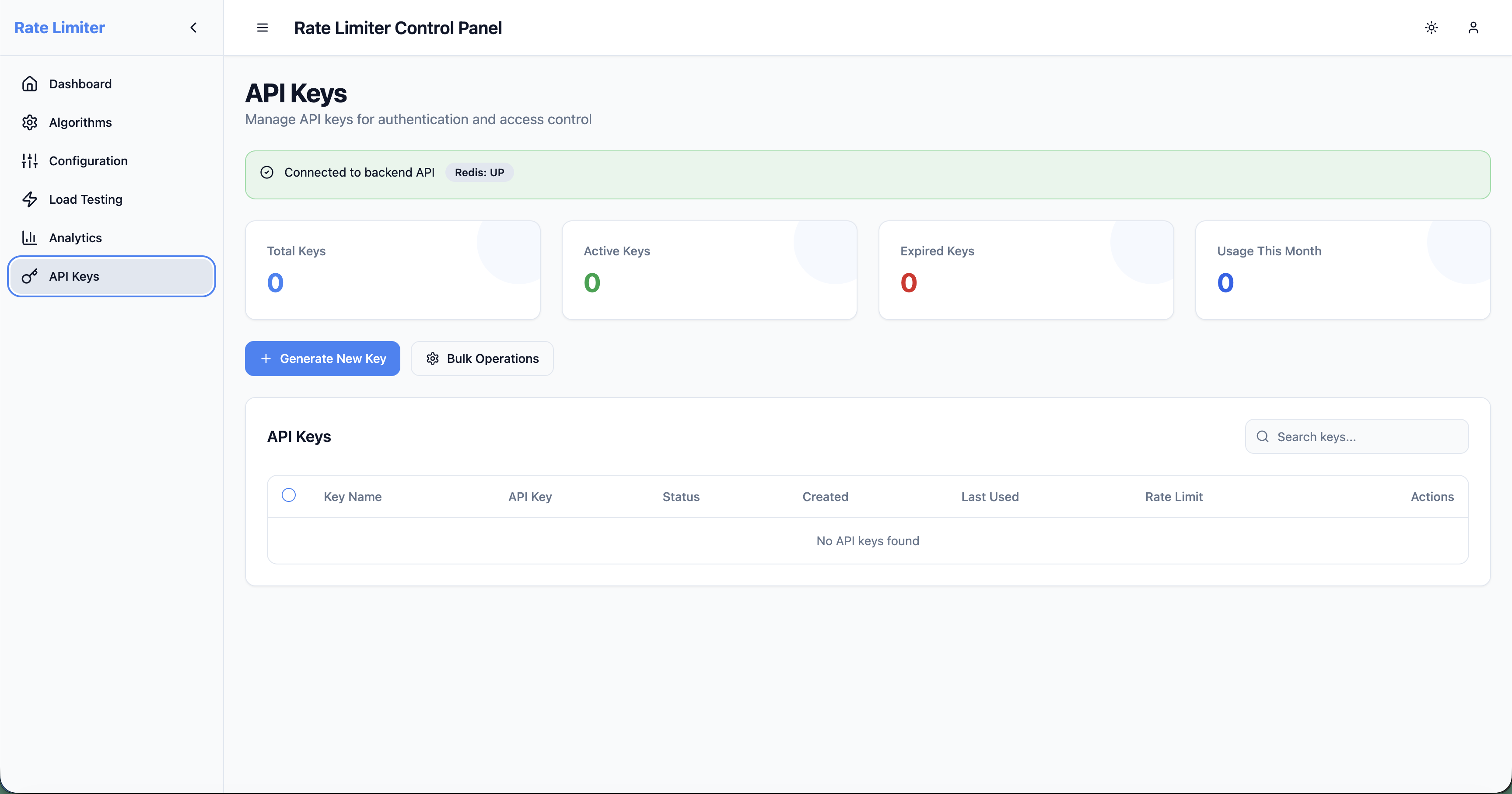The image size is (1512, 794).
Task: Open API Keys via key icon
Action: pyautogui.click(x=29, y=276)
